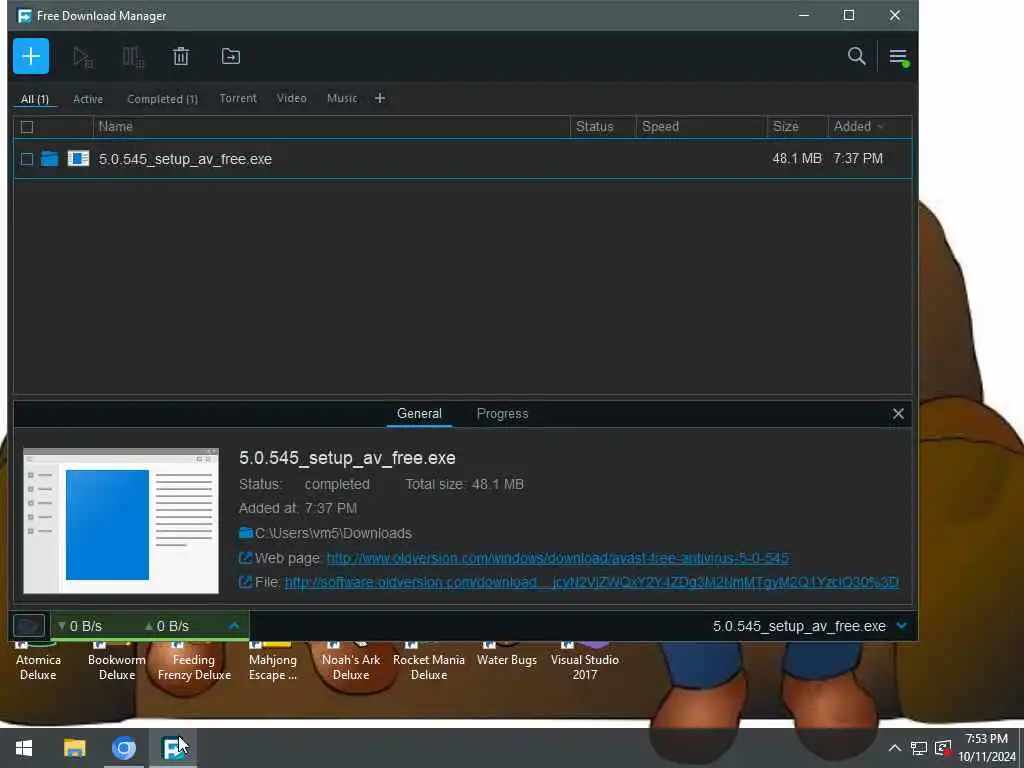The image size is (1024, 768).
Task: Click the 7:37 PM added cell
Action: click(x=857, y=158)
